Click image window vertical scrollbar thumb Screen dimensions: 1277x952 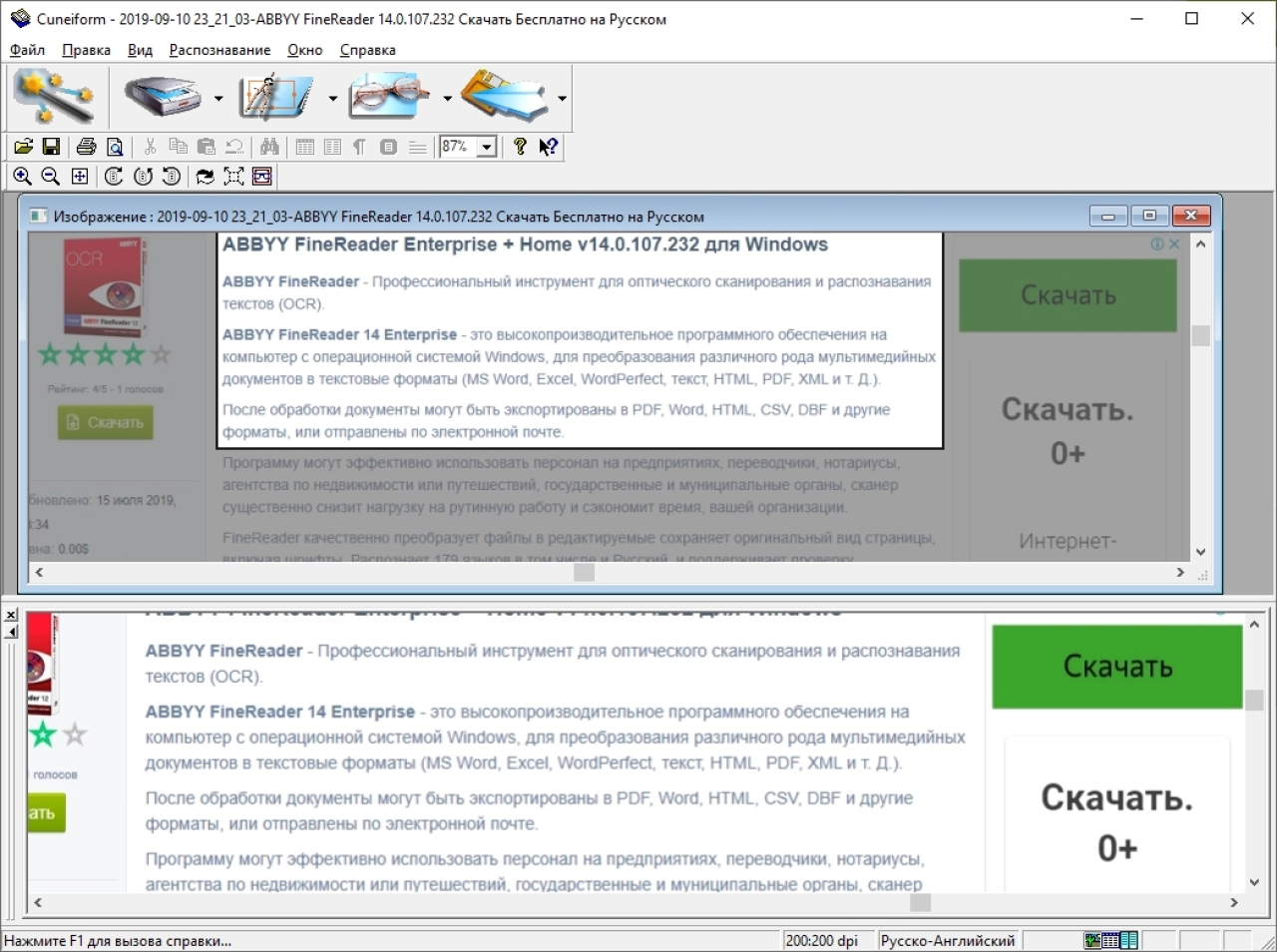coord(1201,335)
